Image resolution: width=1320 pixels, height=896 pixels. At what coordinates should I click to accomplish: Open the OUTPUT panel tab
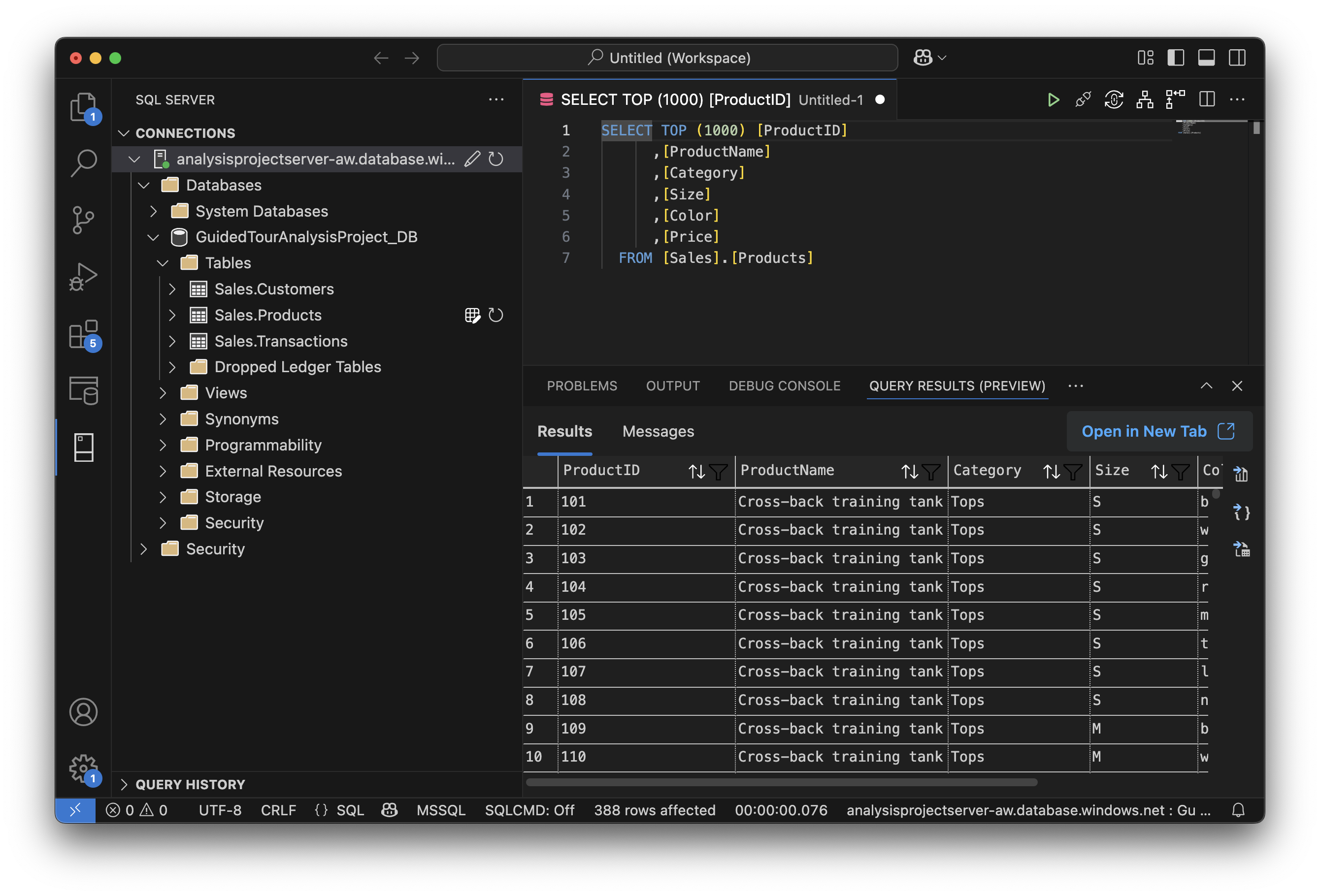(x=672, y=386)
